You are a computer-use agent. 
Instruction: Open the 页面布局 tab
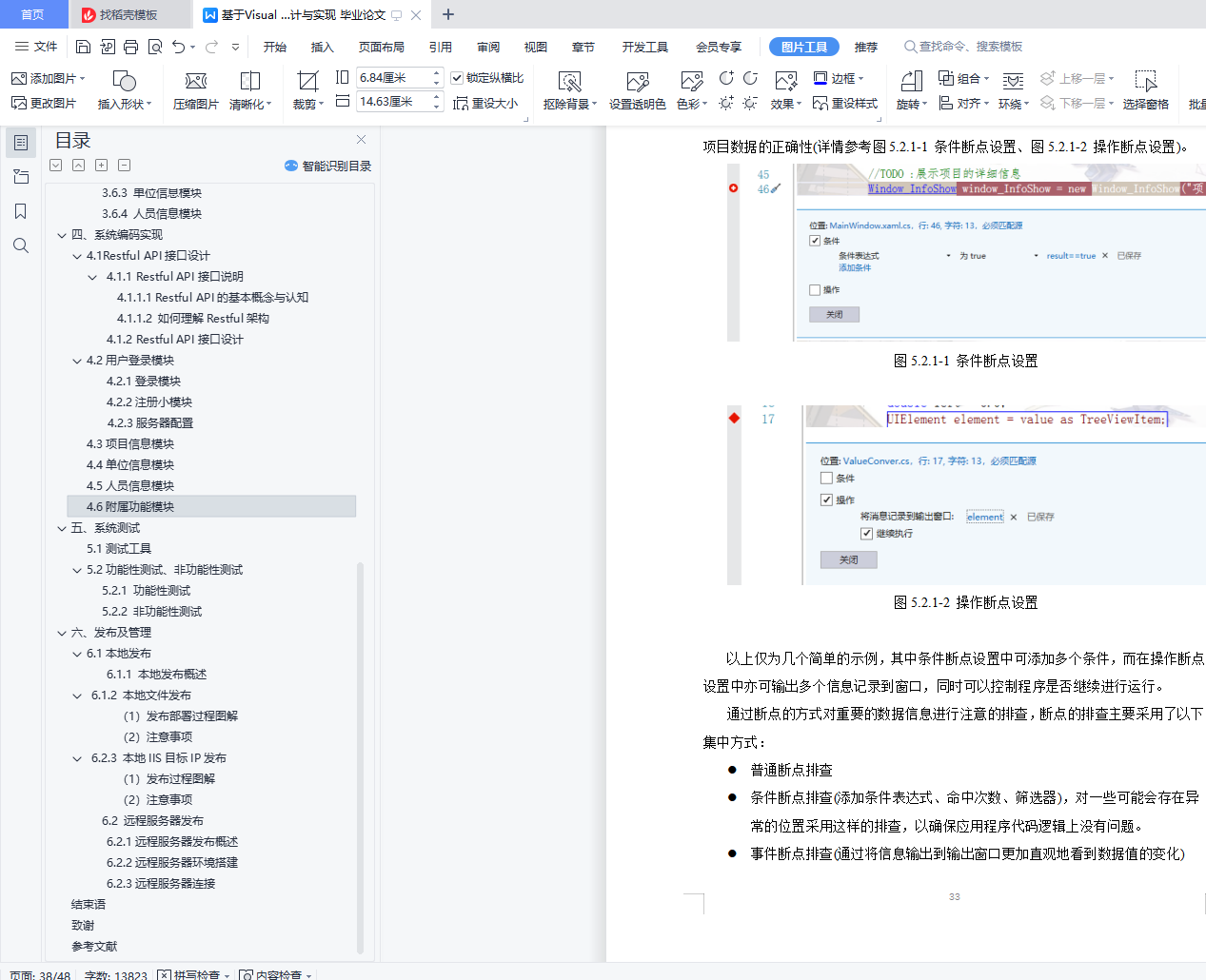(x=381, y=47)
